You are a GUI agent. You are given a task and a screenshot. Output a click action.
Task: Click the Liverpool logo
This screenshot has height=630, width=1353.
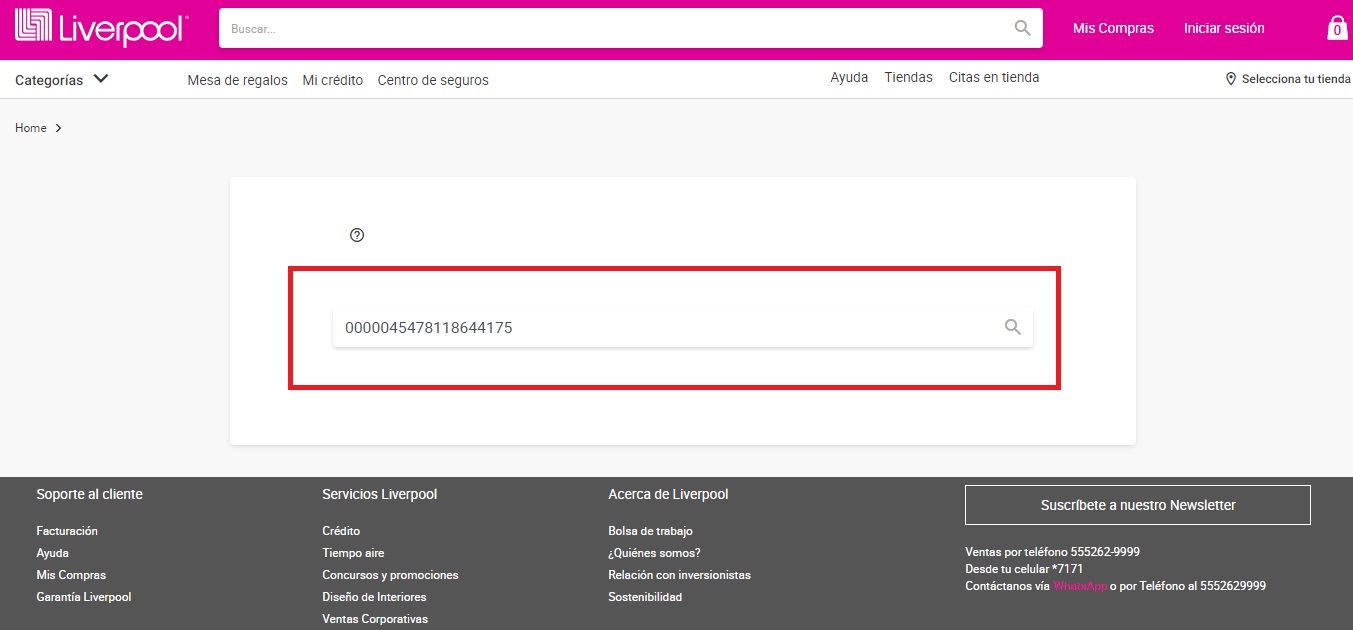[x=100, y=28]
